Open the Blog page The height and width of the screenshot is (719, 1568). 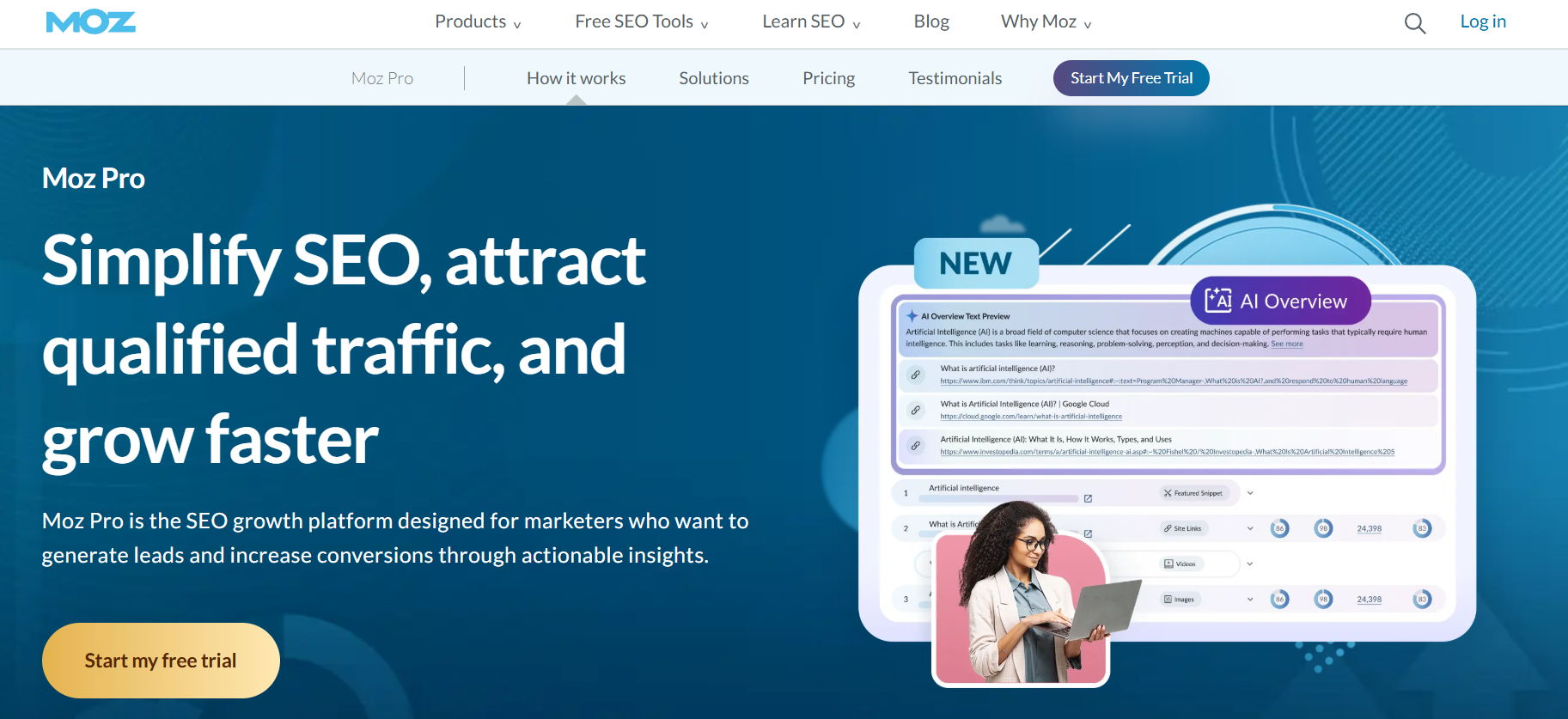[x=931, y=21]
